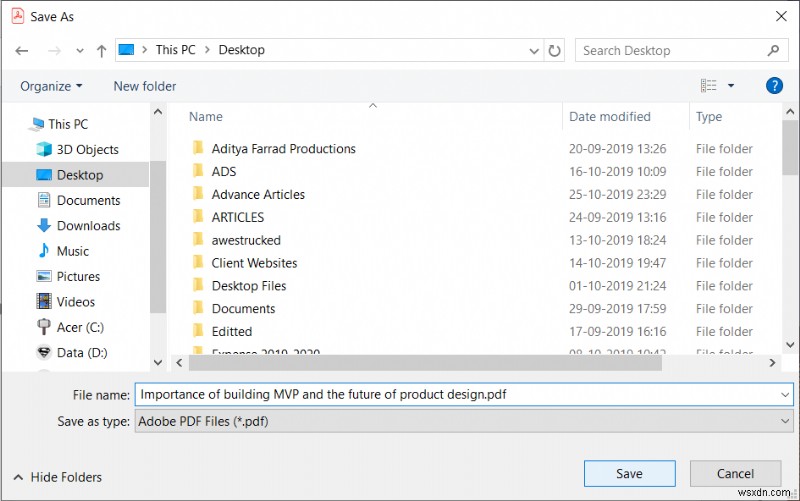800x501 pixels.
Task: Click the horizontal scrollbar left arrow
Action: click(179, 363)
